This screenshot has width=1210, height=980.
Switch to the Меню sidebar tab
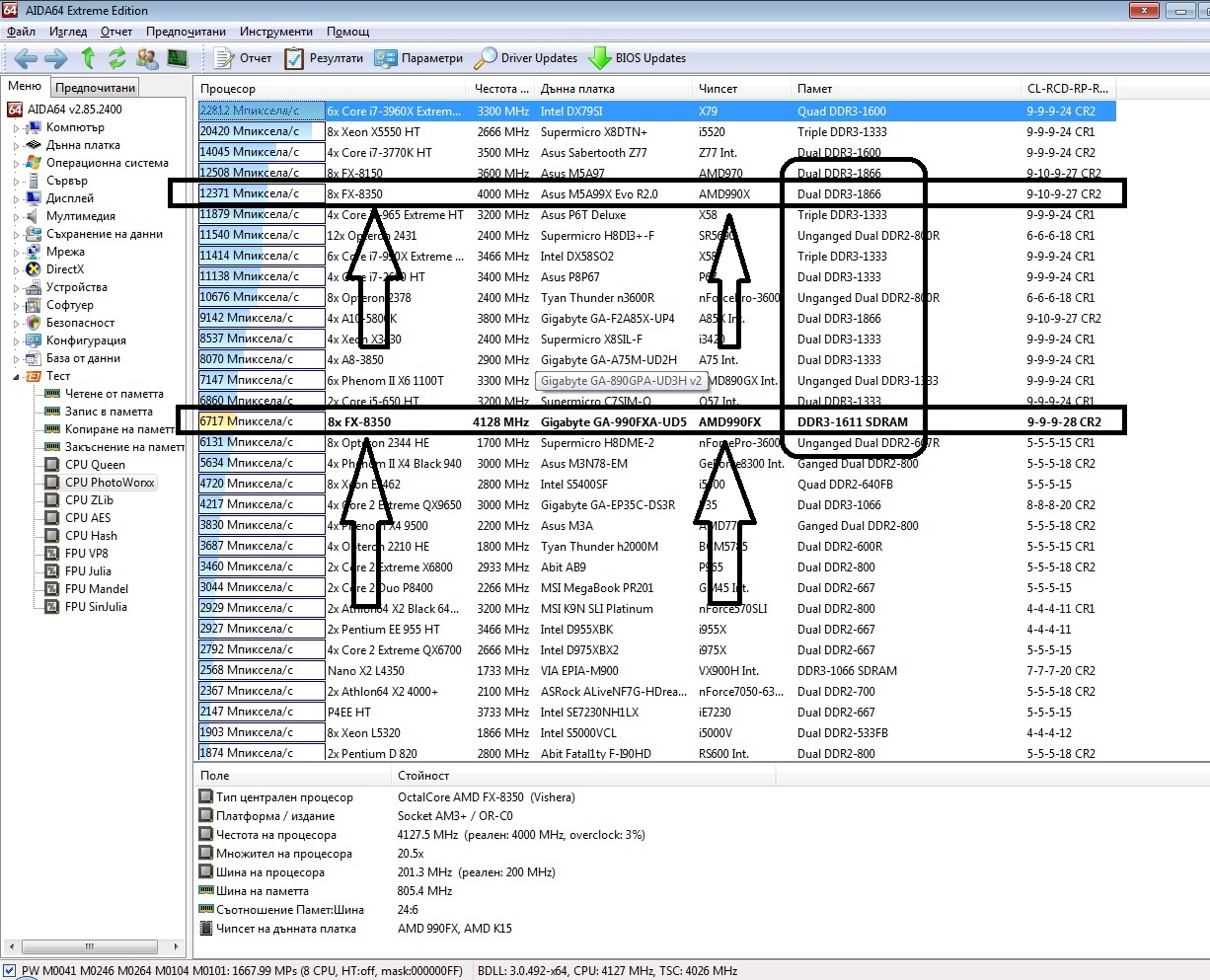click(25, 86)
